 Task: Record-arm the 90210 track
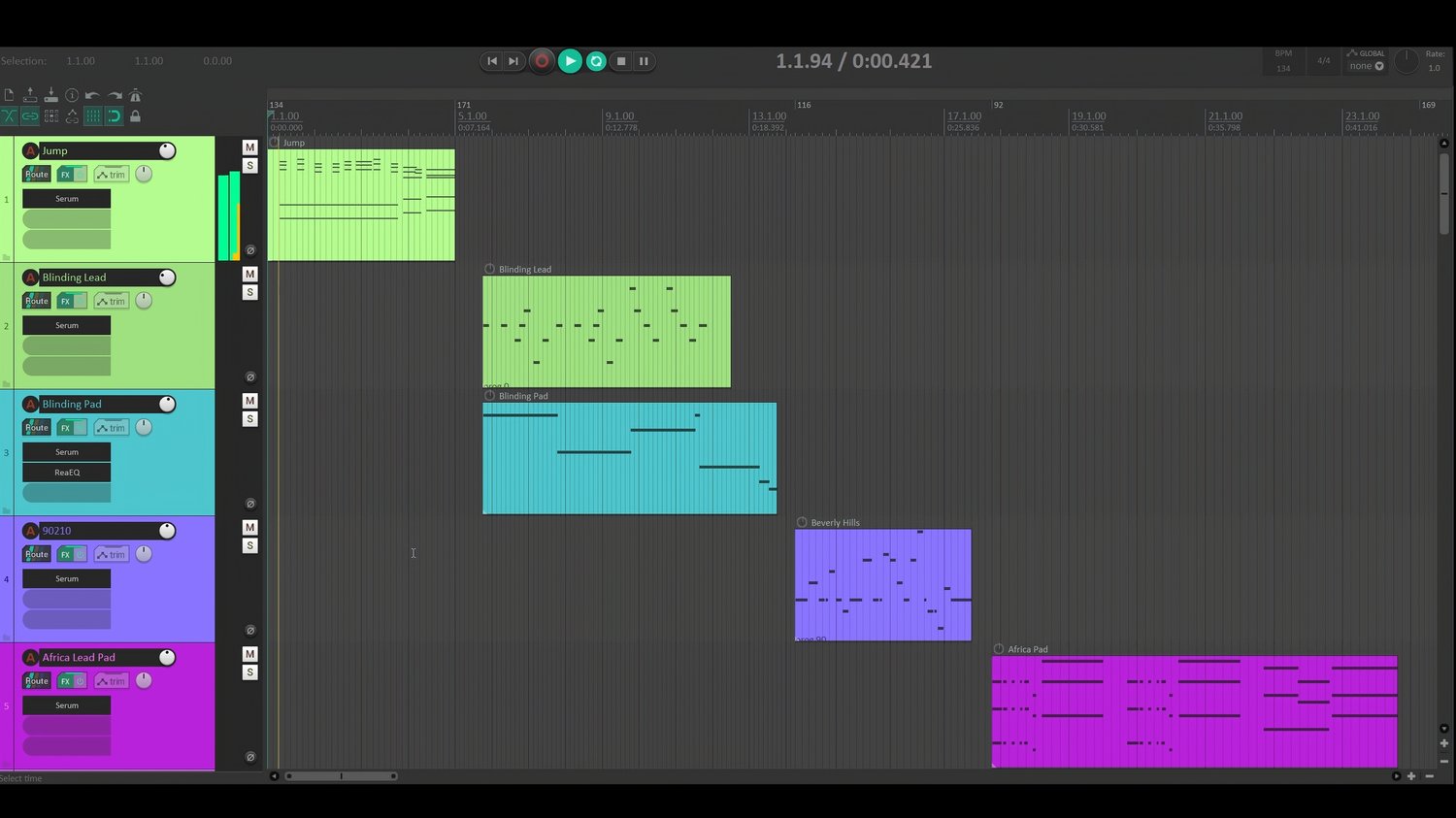click(30, 531)
